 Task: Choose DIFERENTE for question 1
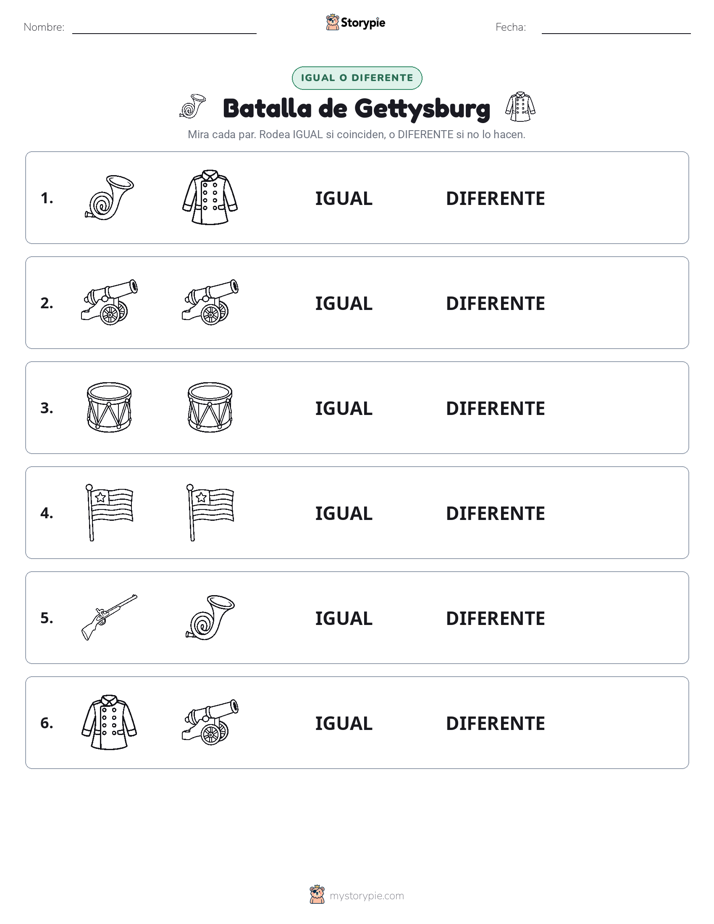click(x=495, y=199)
